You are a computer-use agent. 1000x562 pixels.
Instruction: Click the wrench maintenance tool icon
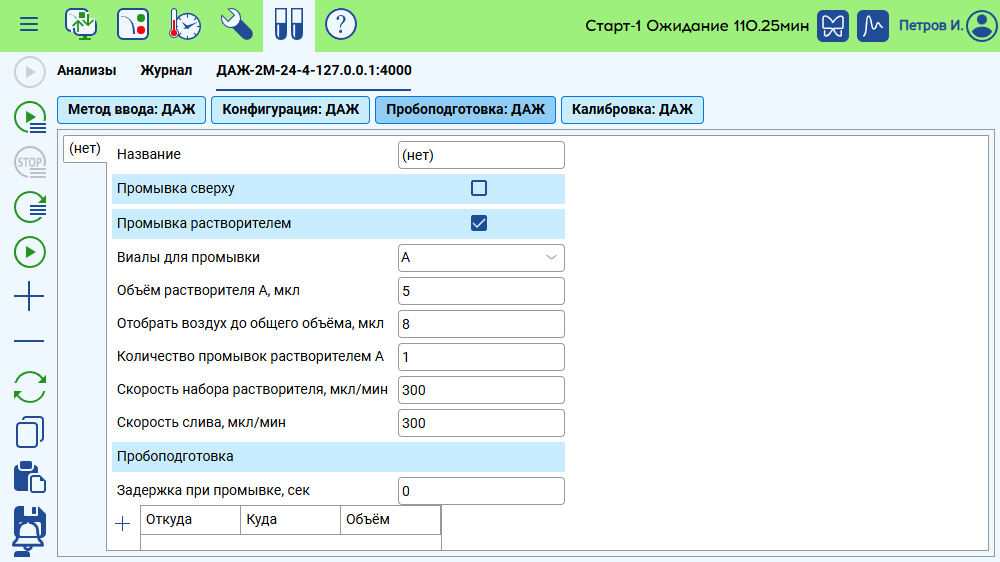pyautogui.click(x=237, y=24)
